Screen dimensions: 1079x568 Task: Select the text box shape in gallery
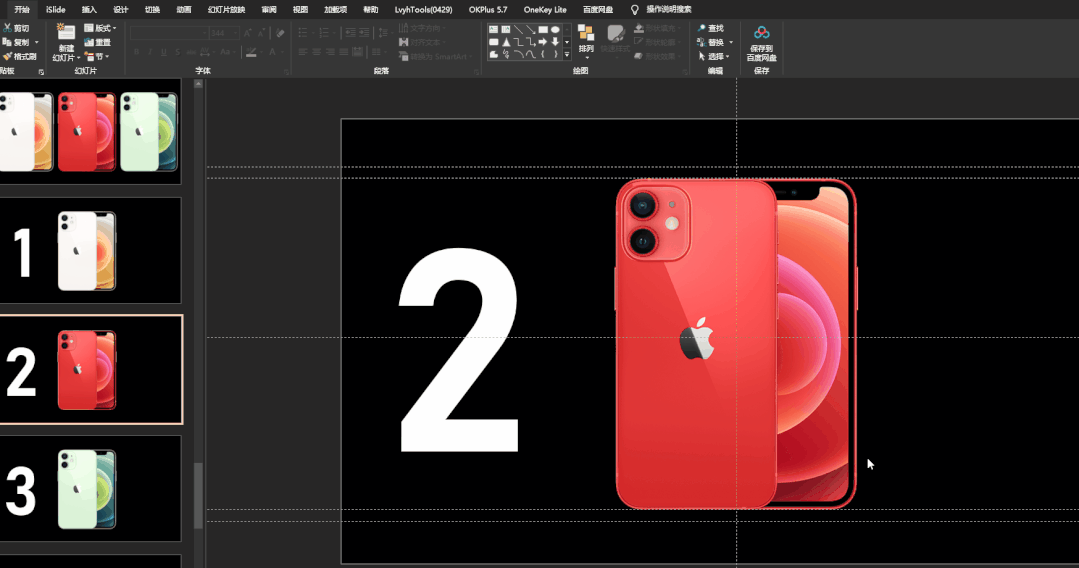(x=493, y=30)
